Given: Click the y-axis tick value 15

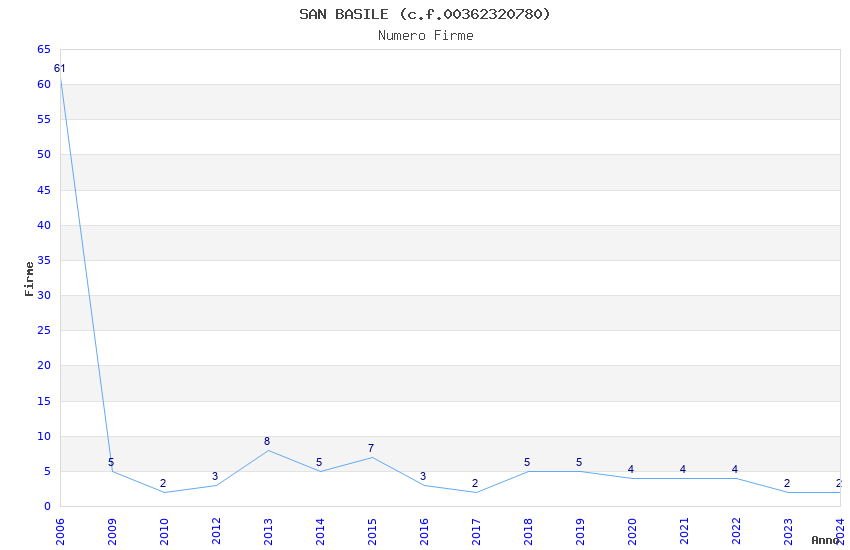Looking at the screenshot, I should [44, 401].
